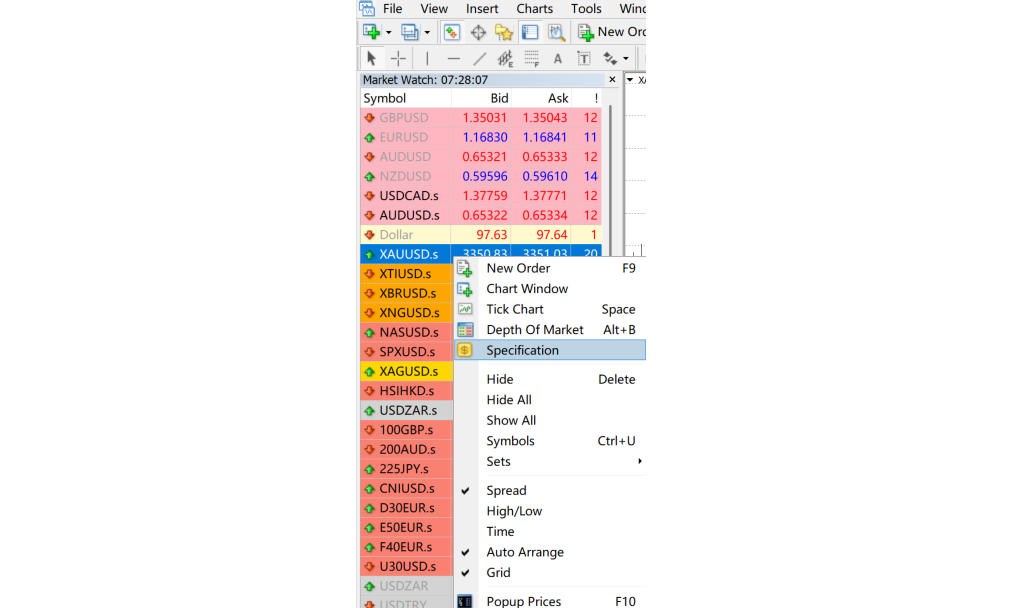Toggle the Time column option

coord(550,531)
